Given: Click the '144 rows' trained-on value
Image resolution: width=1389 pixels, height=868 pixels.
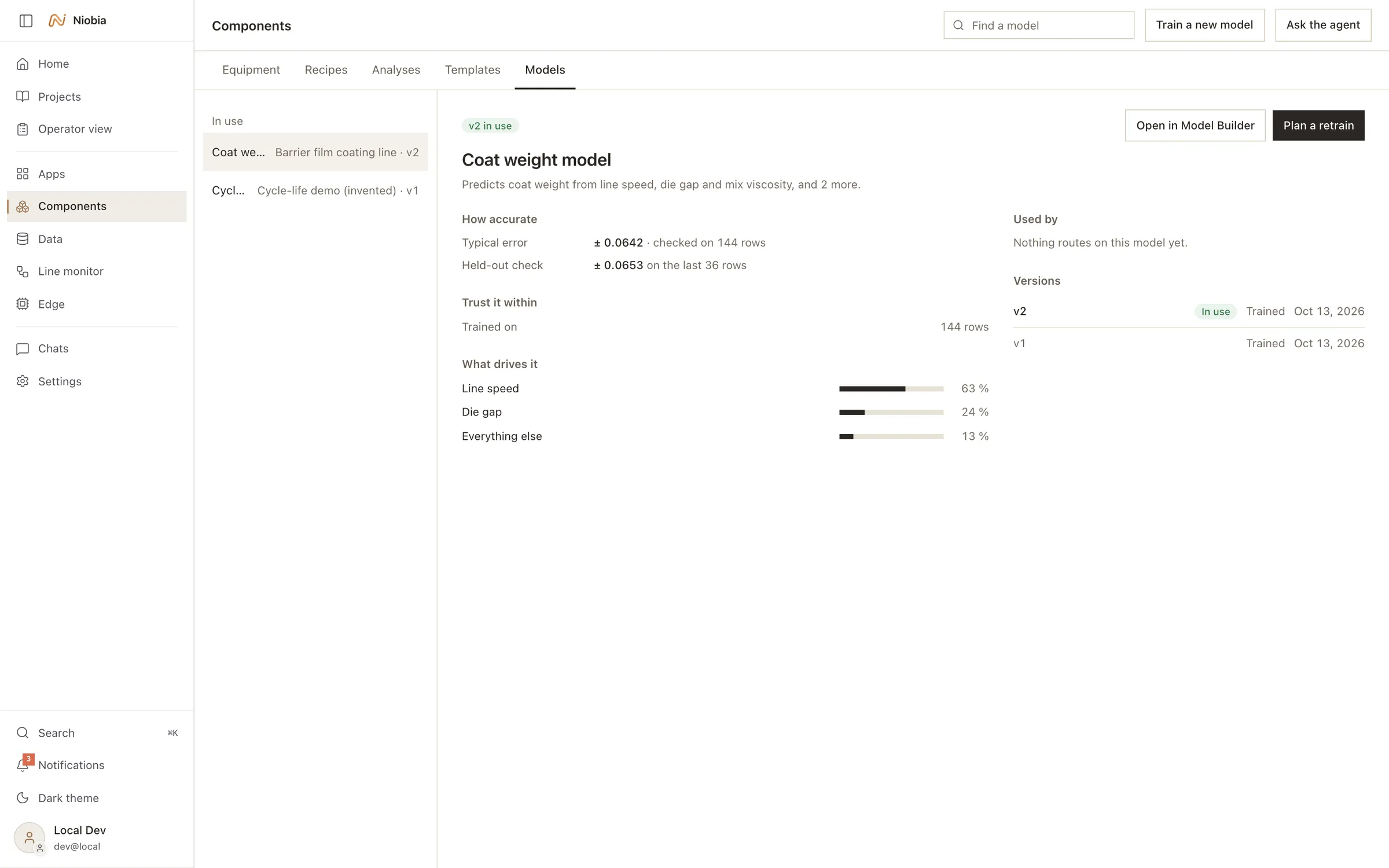Looking at the screenshot, I should pos(964,327).
